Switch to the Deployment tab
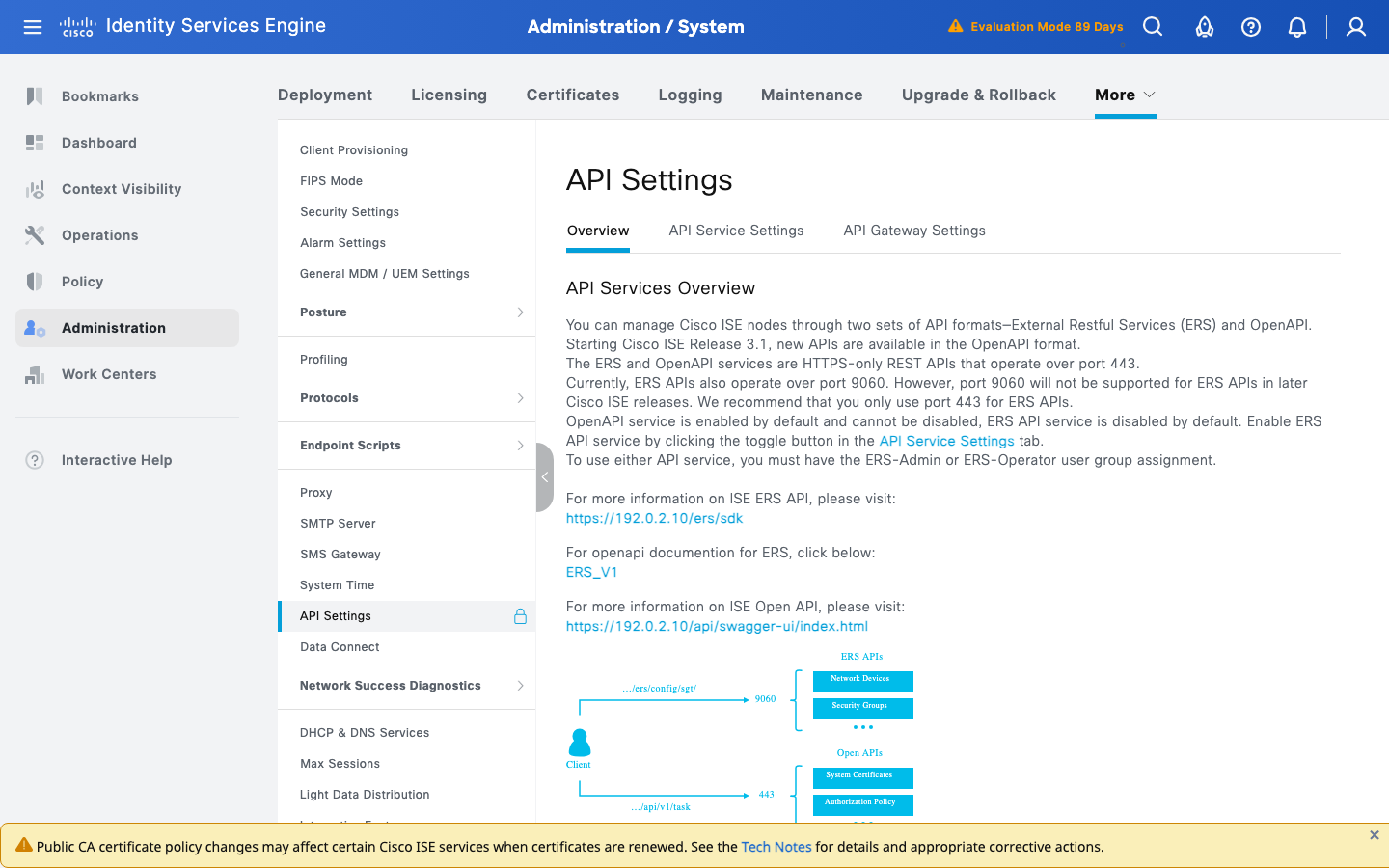This screenshot has width=1389, height=868. click(325, 95)
